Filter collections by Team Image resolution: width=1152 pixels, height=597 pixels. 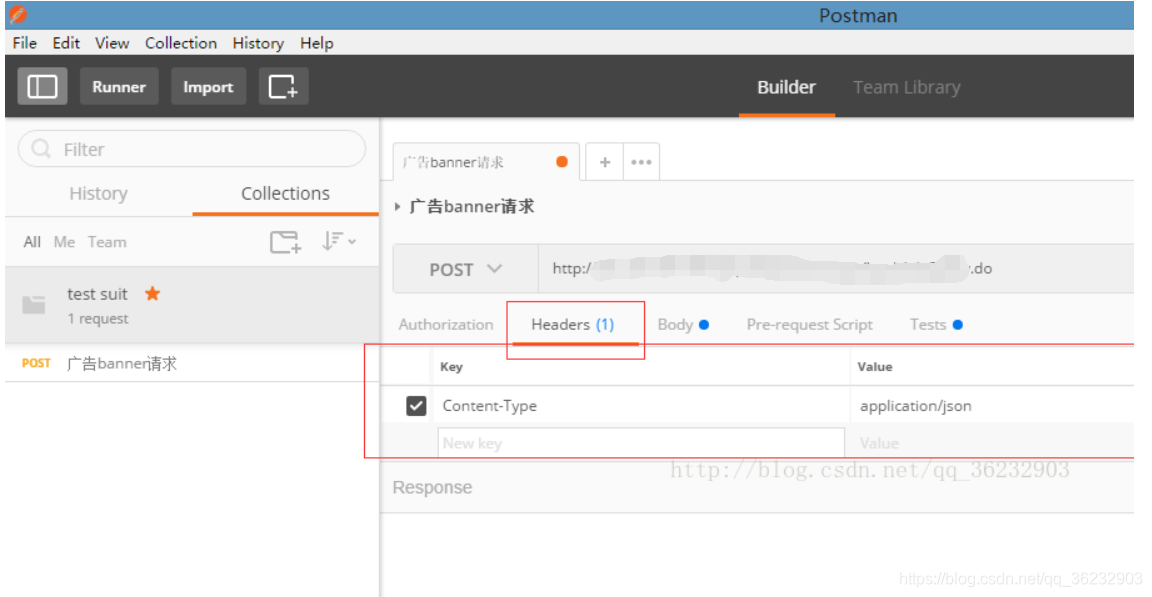point(107,242)
